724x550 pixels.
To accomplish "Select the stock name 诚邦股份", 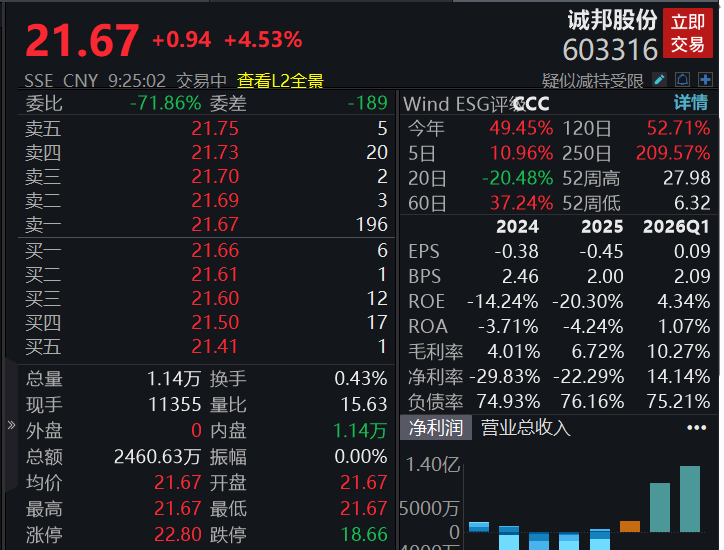I will point(612,20).
